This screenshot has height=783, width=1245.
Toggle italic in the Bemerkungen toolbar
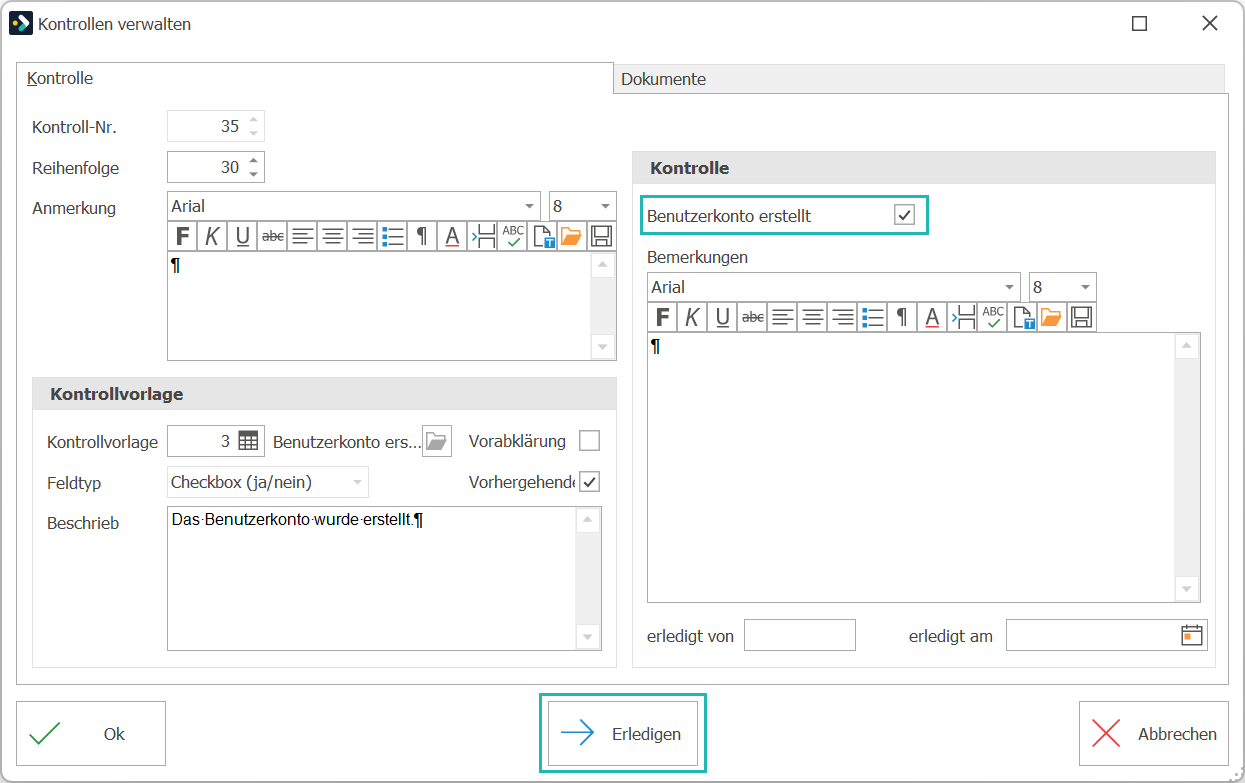pyautogui.click(x=692, y=317)
